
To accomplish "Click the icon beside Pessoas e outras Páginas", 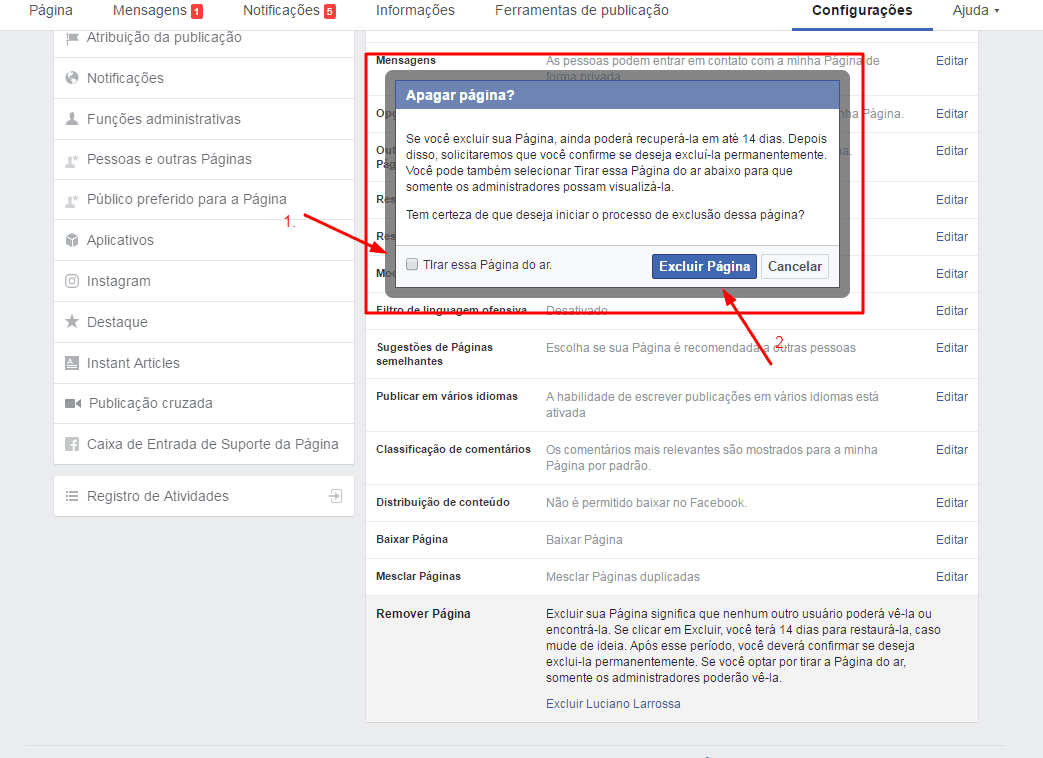I will pos(72,160).
